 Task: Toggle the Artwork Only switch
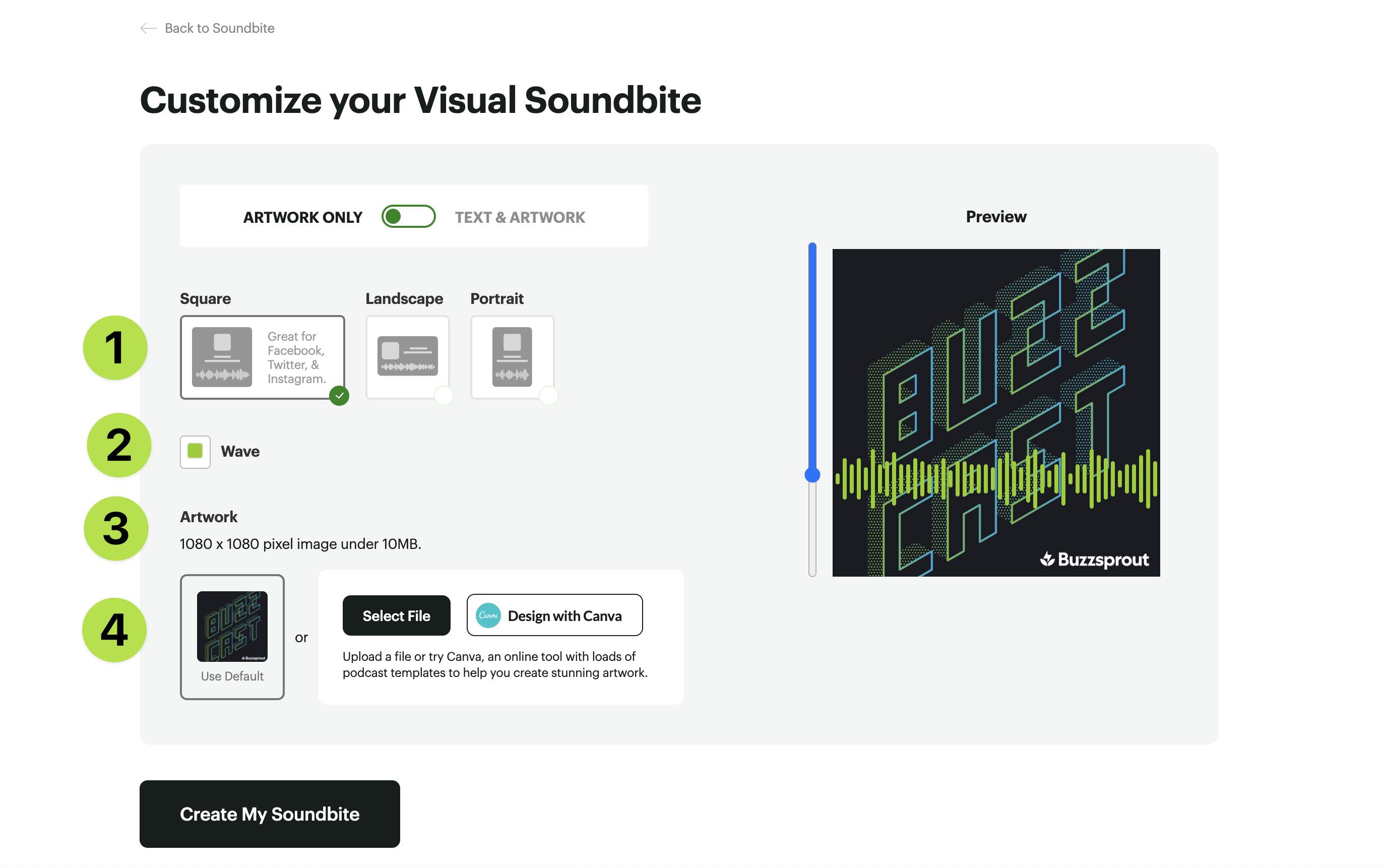pyautogui.click(x=408, y=216)
